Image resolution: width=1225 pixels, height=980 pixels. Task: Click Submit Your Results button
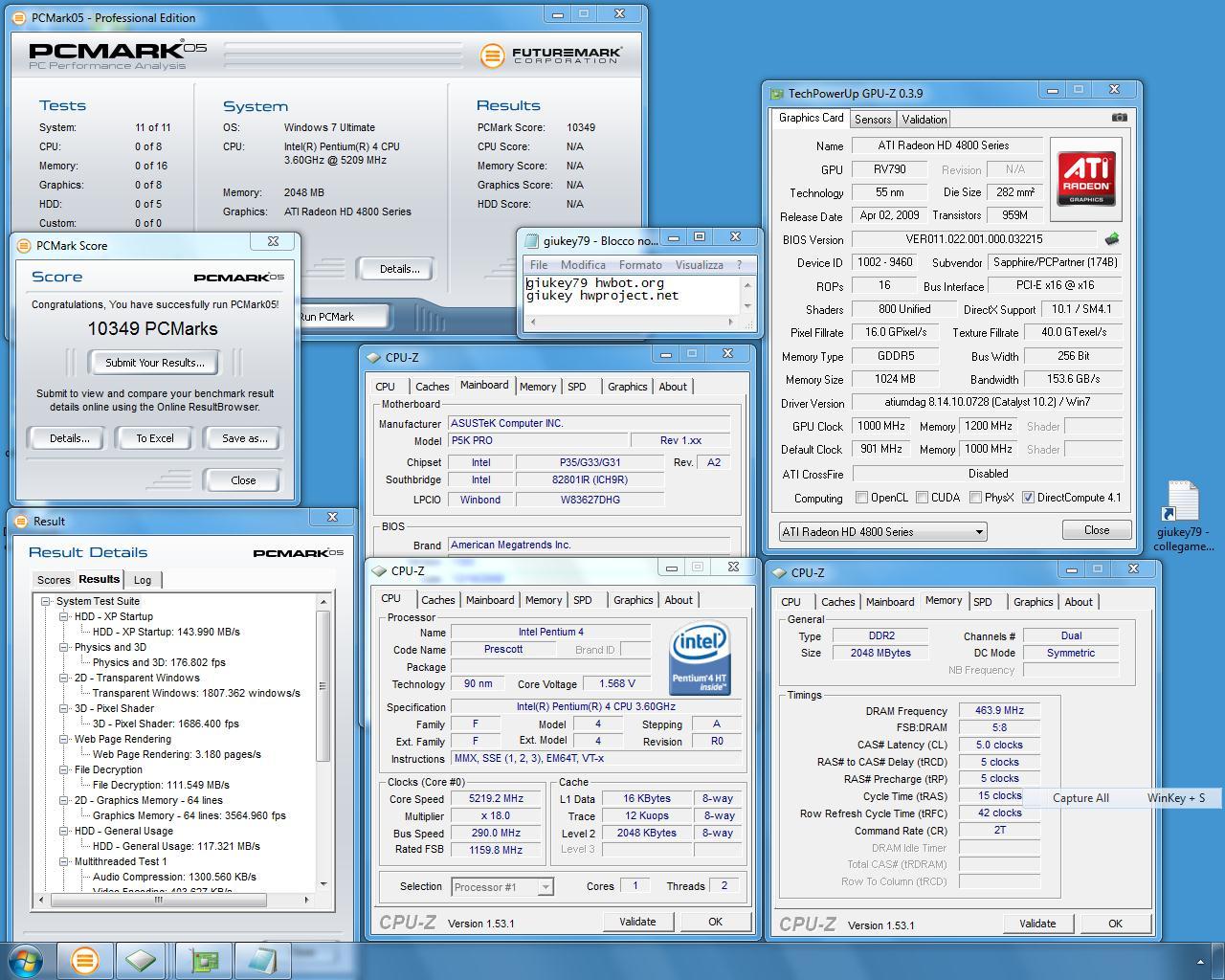coord(155,363)
